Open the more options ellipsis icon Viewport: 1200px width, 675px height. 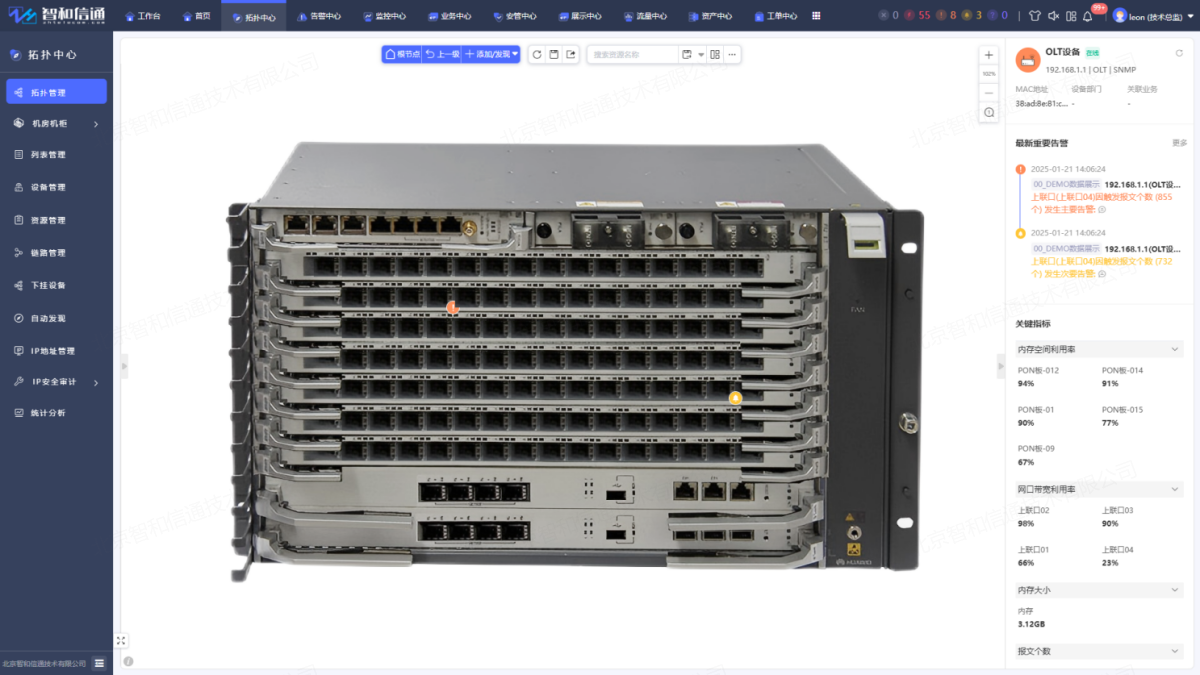pyautogui.click(x=733, y=54)
